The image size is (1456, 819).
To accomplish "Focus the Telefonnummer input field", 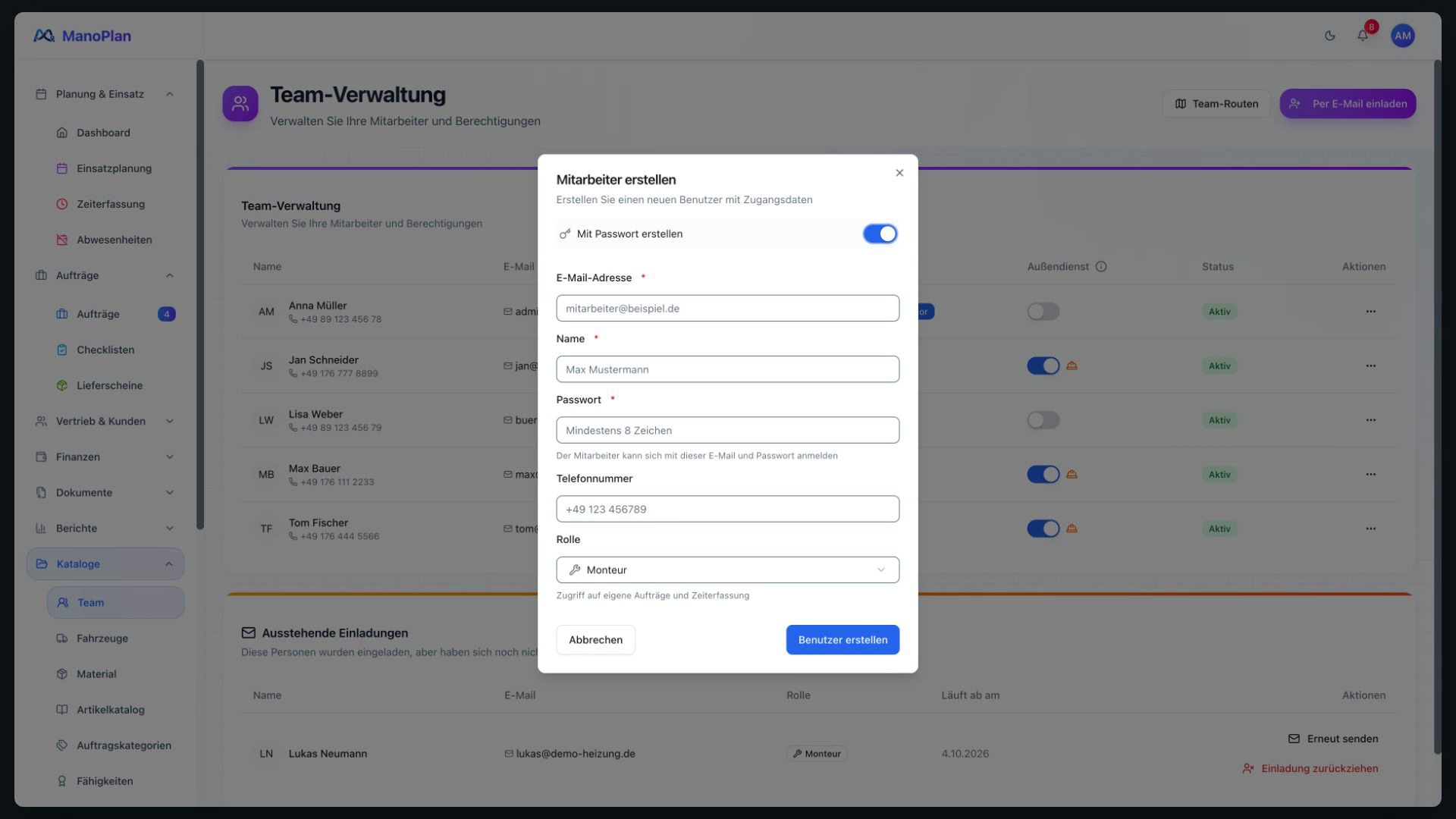I will pyautogui.click(x=727, y=509).
